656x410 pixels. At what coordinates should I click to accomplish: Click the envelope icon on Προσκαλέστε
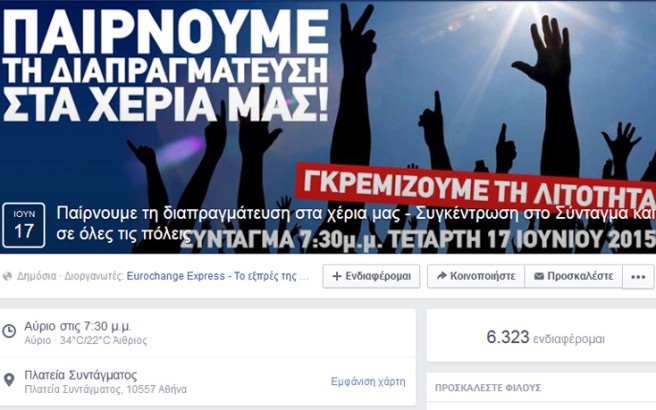point(539,276)
